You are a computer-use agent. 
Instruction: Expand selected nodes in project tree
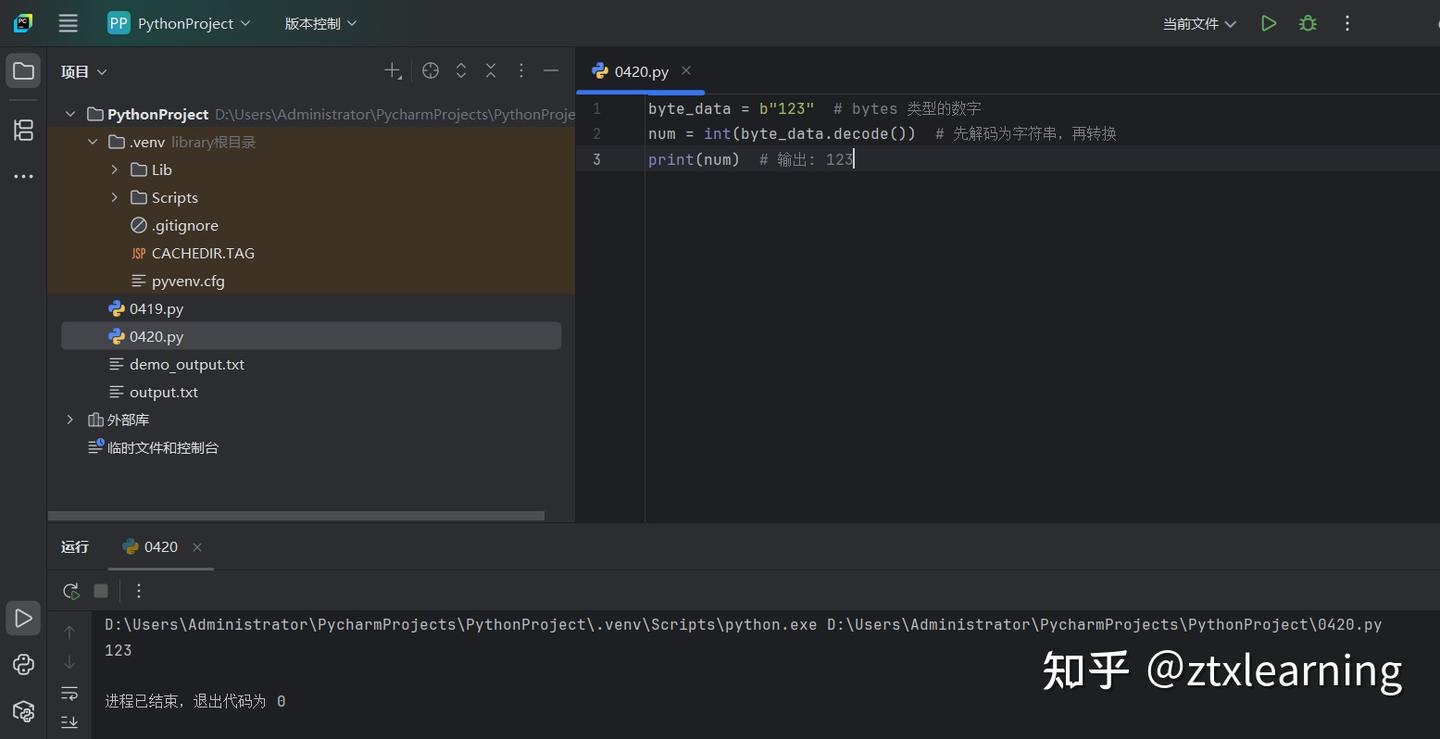pyautogui.click(x=461, y=71)
